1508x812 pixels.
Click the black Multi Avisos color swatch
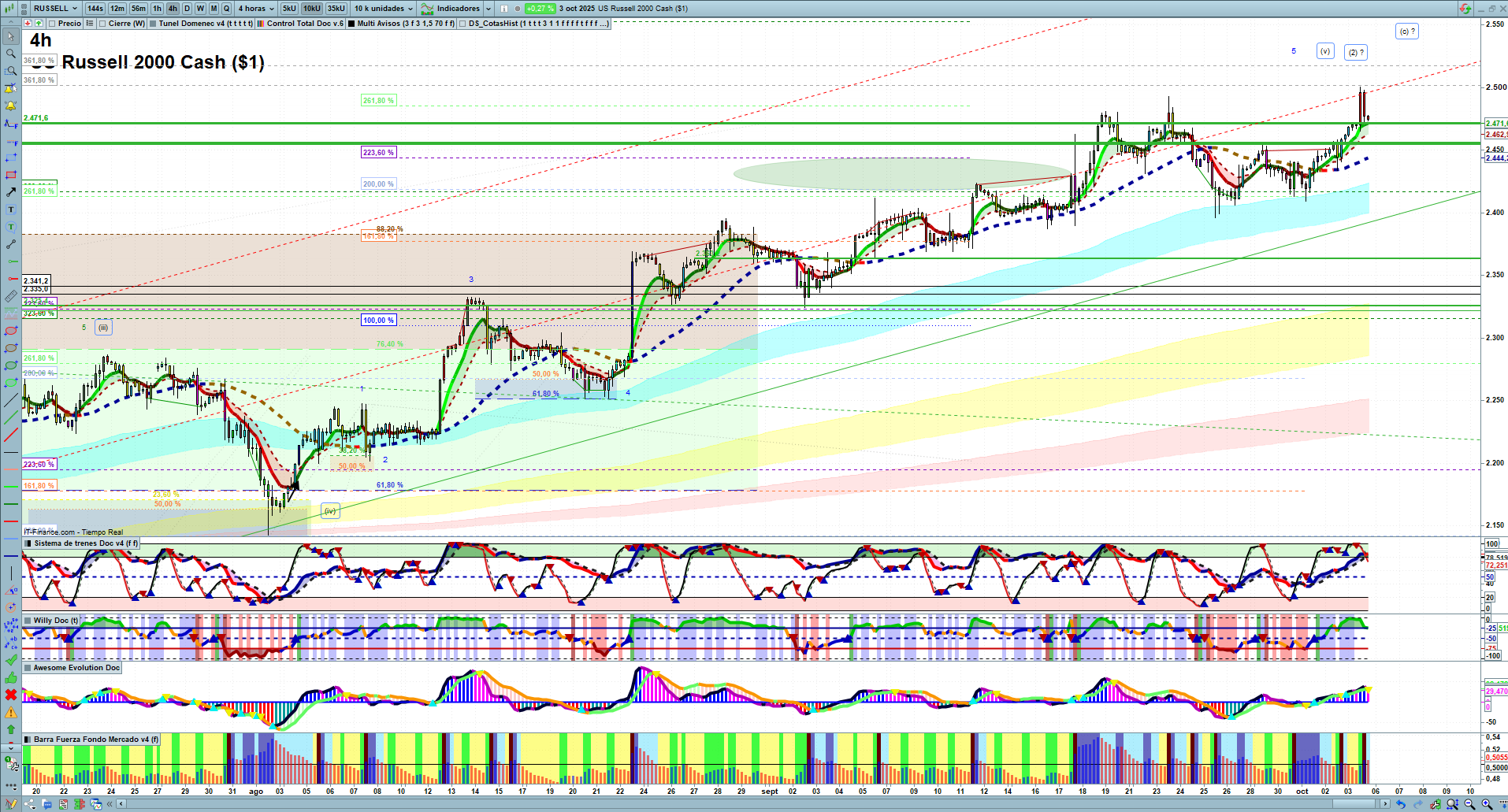tap(351, 24)
